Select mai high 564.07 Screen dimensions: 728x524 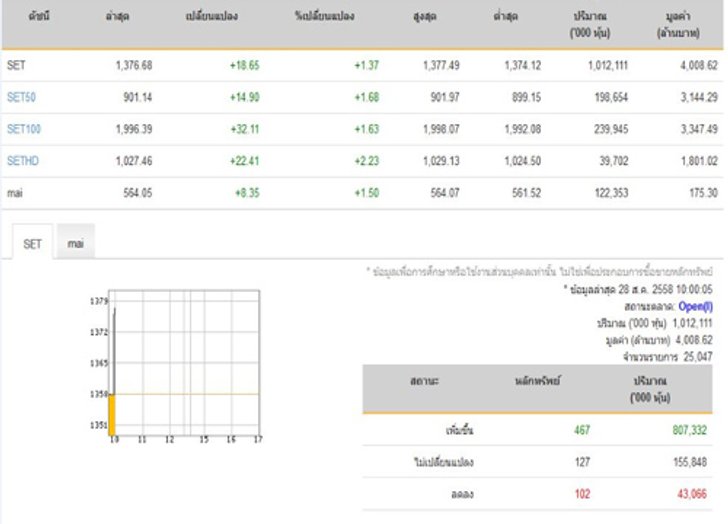pyautogui.click(x=445, y=193)
